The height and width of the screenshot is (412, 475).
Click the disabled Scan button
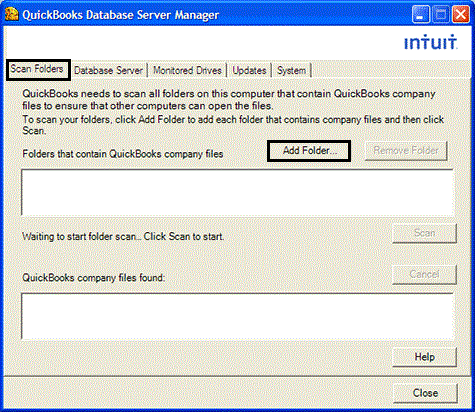[x=424, y=233]
